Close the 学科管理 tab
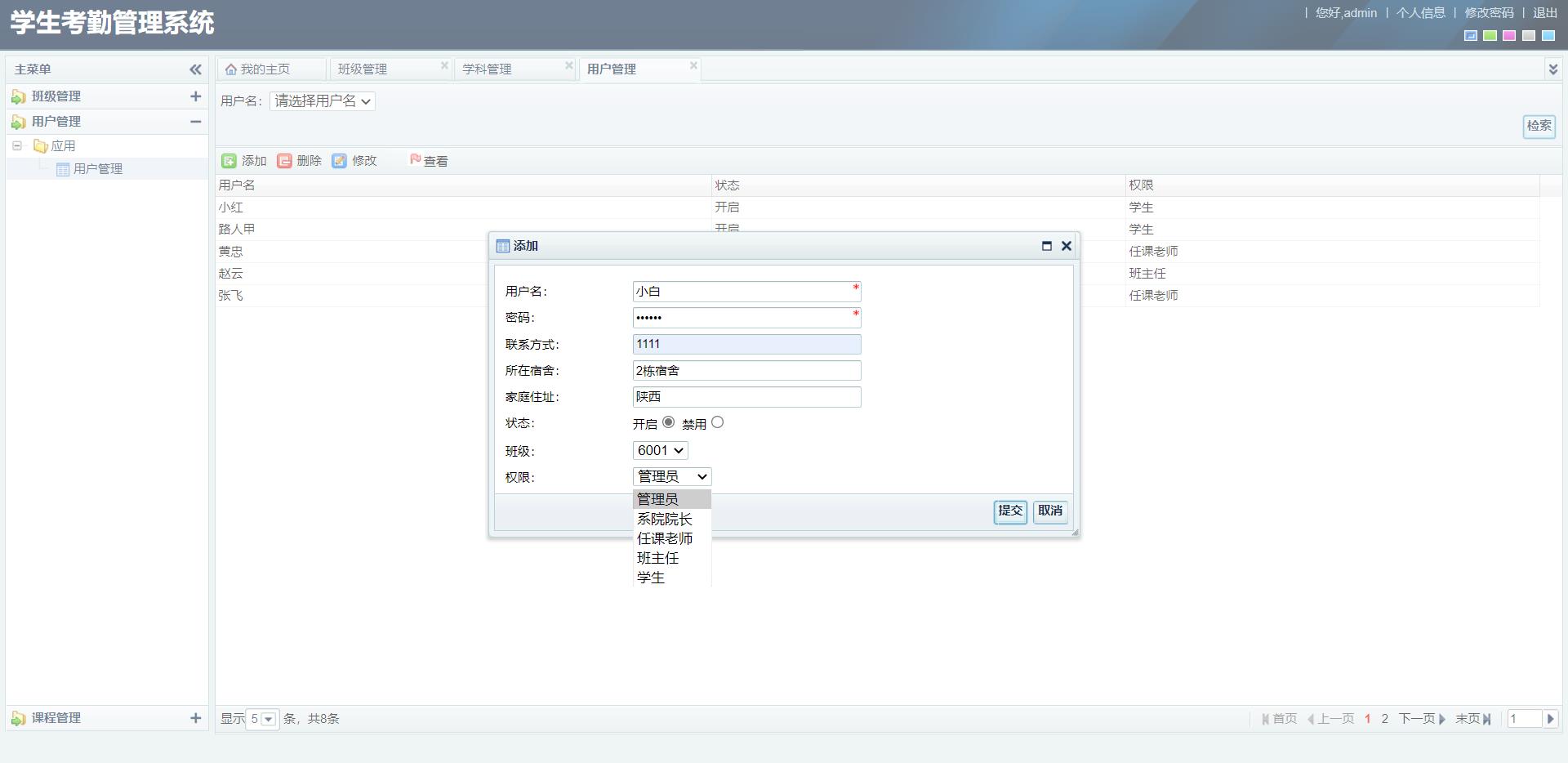Image resolution: width=1568 pixels, height=763 pixels. 569,65
